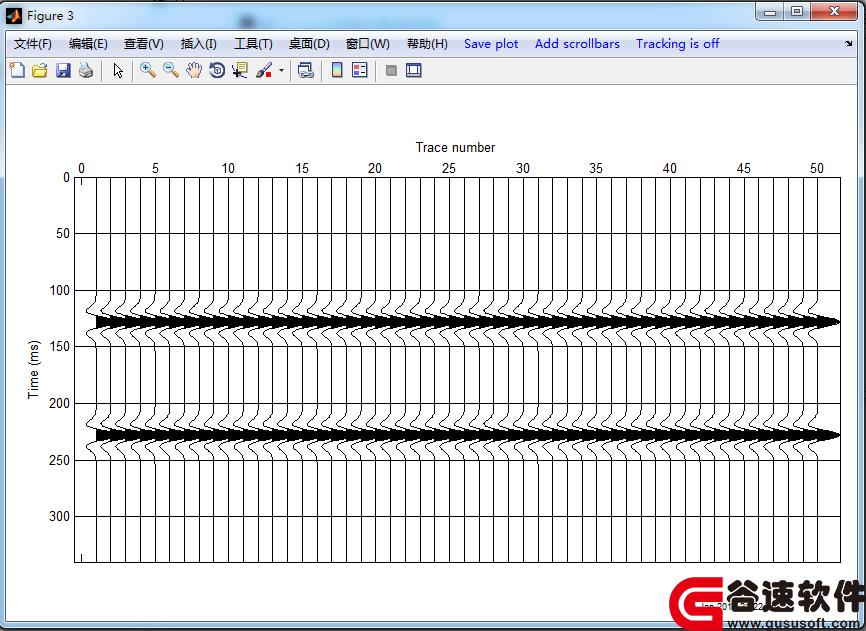Open the 工具(T) menu
The height and width of the screenshot is (631, 866).
253,44
